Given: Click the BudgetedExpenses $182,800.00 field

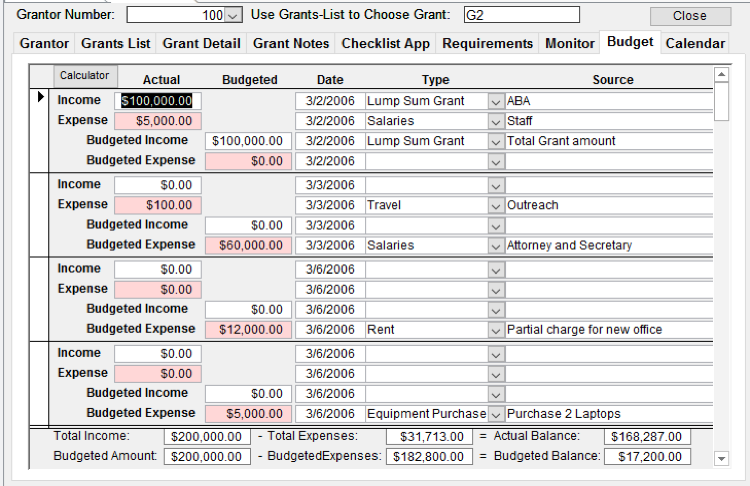Looking at the screenshot, I should [x=429, y=457].
